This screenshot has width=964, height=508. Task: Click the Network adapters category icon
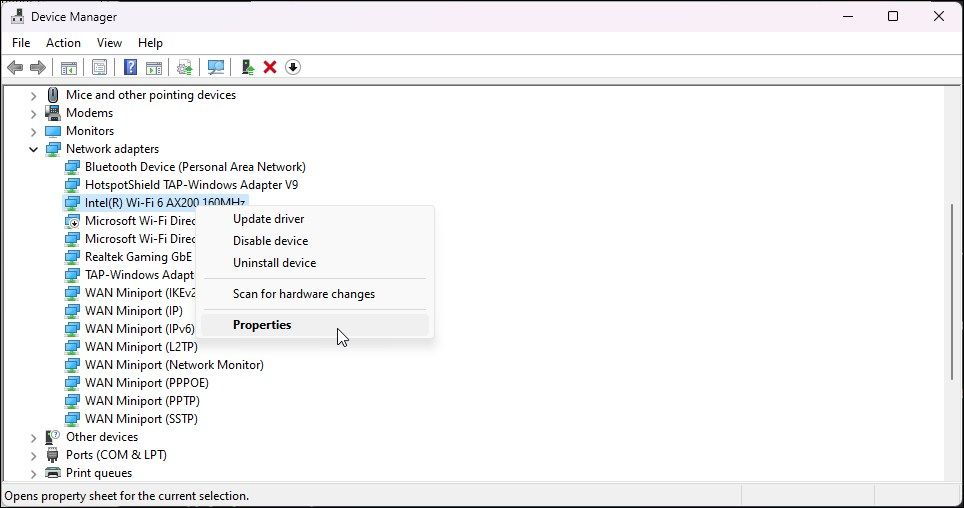(53, 149)
